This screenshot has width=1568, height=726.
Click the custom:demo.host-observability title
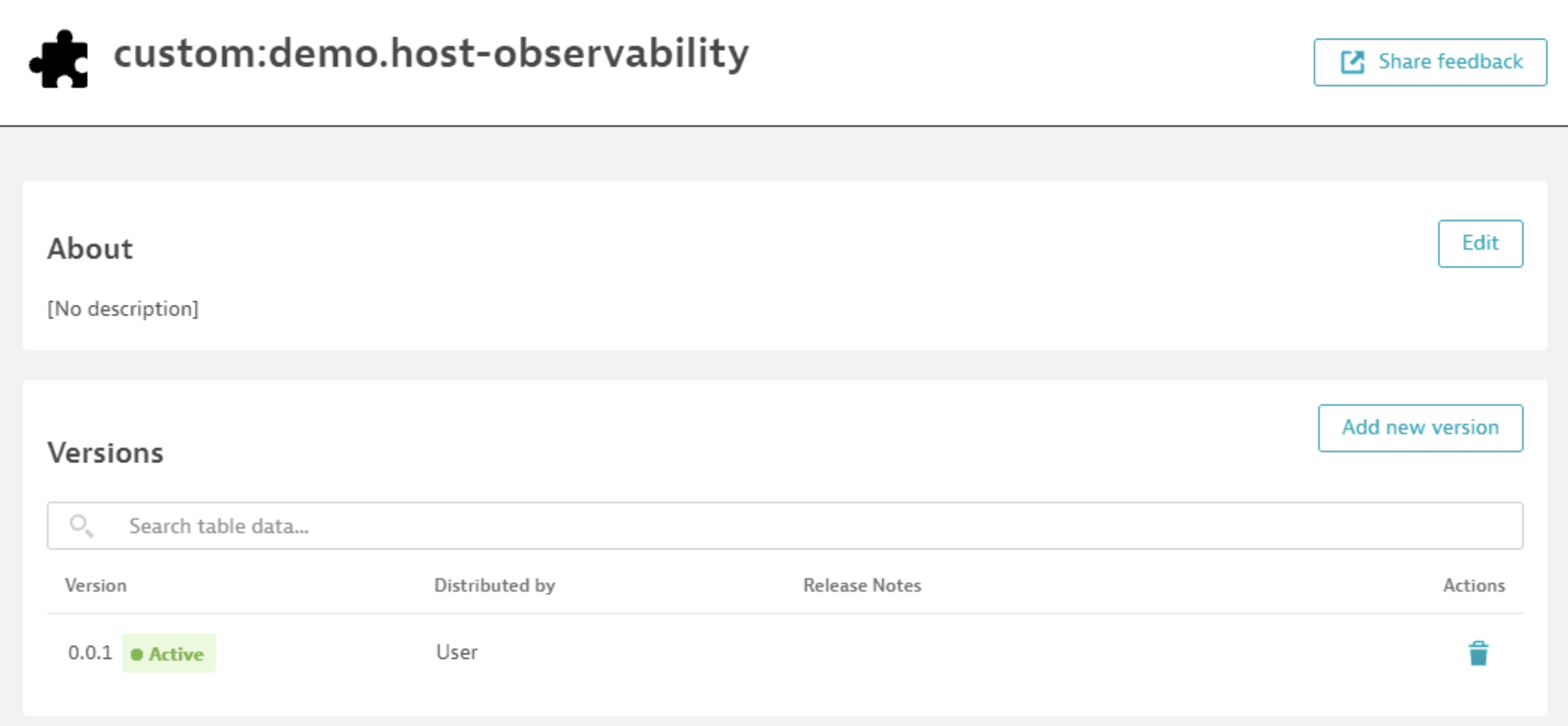[x=431, y=54]
